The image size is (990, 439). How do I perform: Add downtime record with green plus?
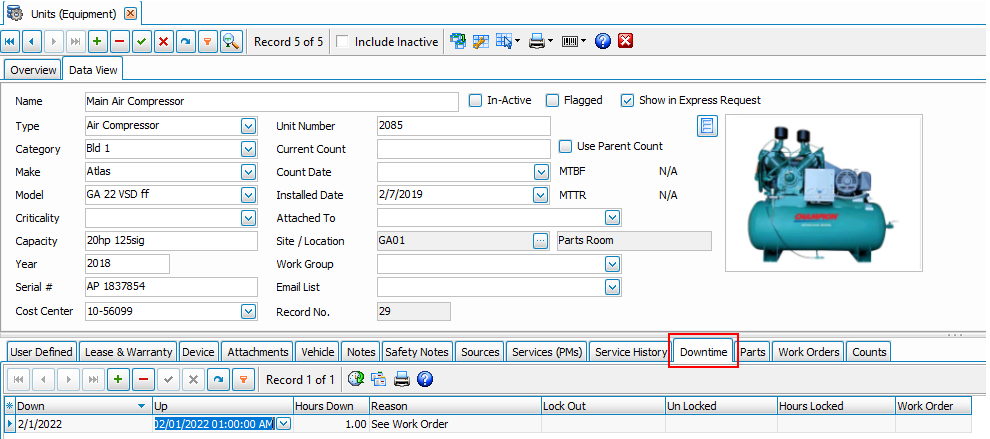click(x=118, y=380)
